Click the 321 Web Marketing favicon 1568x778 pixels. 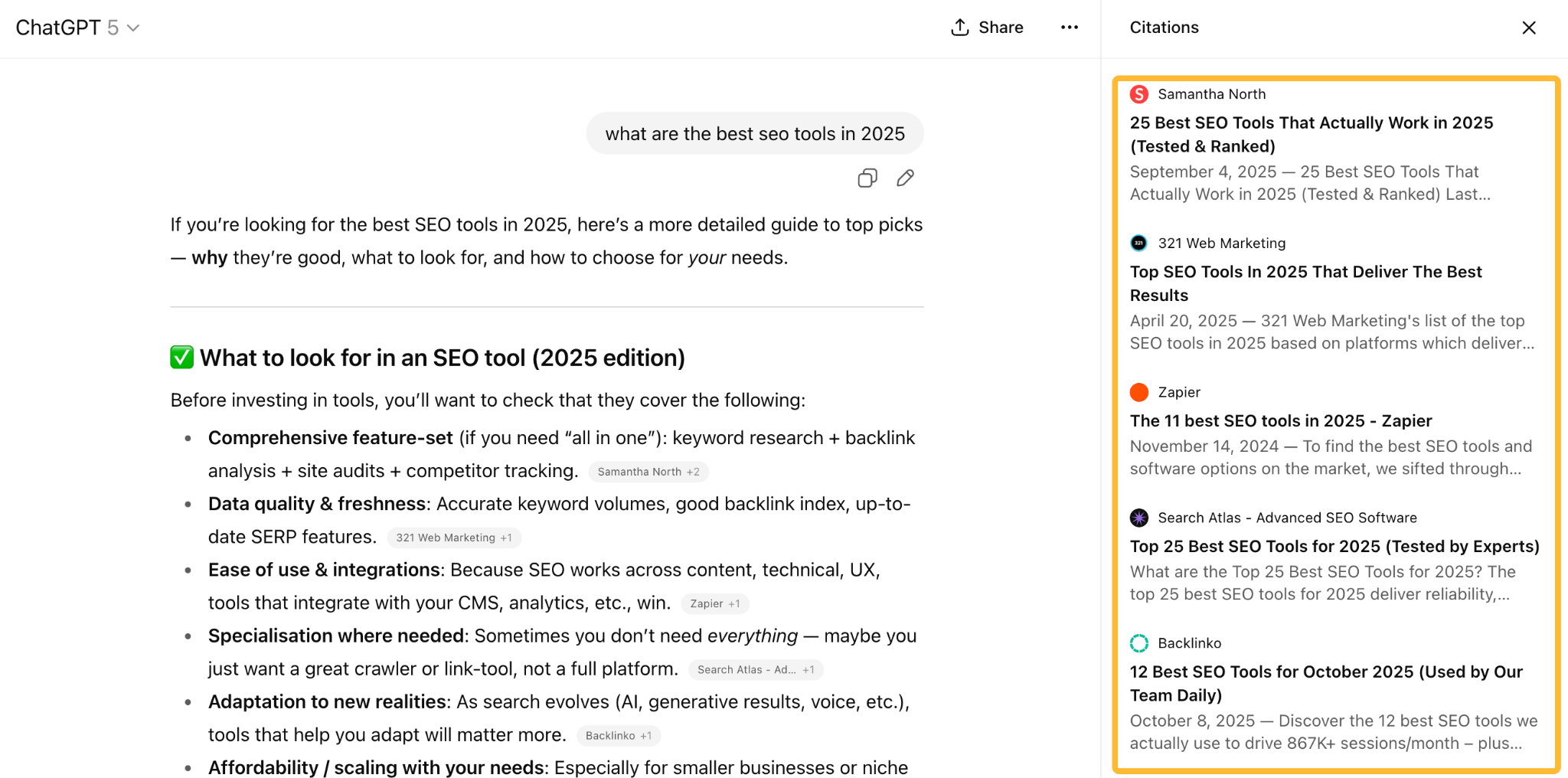1138,243
